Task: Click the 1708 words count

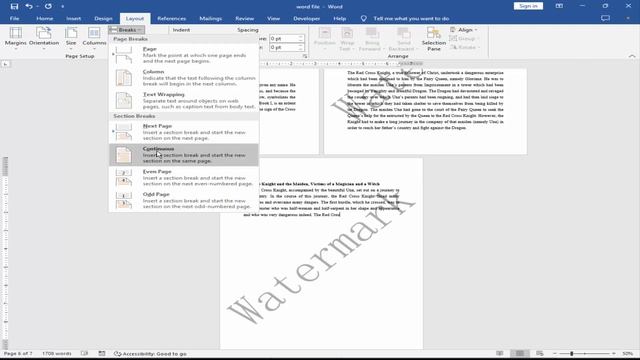Action: coord(57,353)
